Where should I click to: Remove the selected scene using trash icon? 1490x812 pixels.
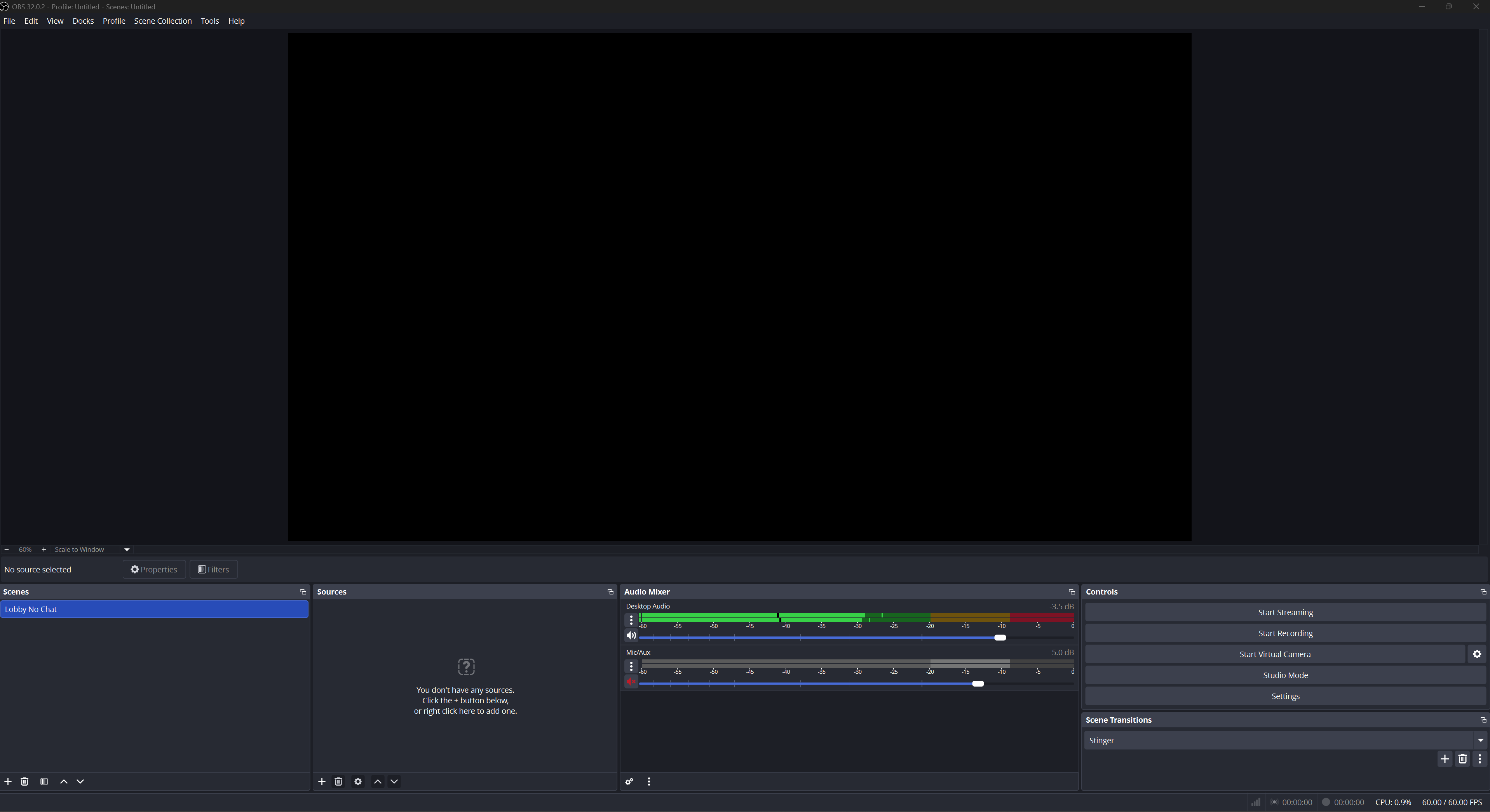[24, 781]
